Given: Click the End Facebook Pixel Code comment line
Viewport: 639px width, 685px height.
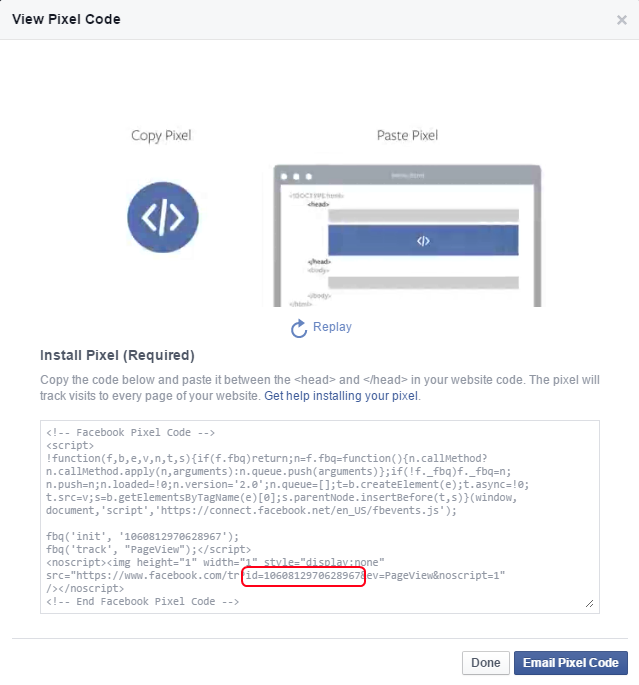Looking at the screenshot, I should (x=142, y=602).
